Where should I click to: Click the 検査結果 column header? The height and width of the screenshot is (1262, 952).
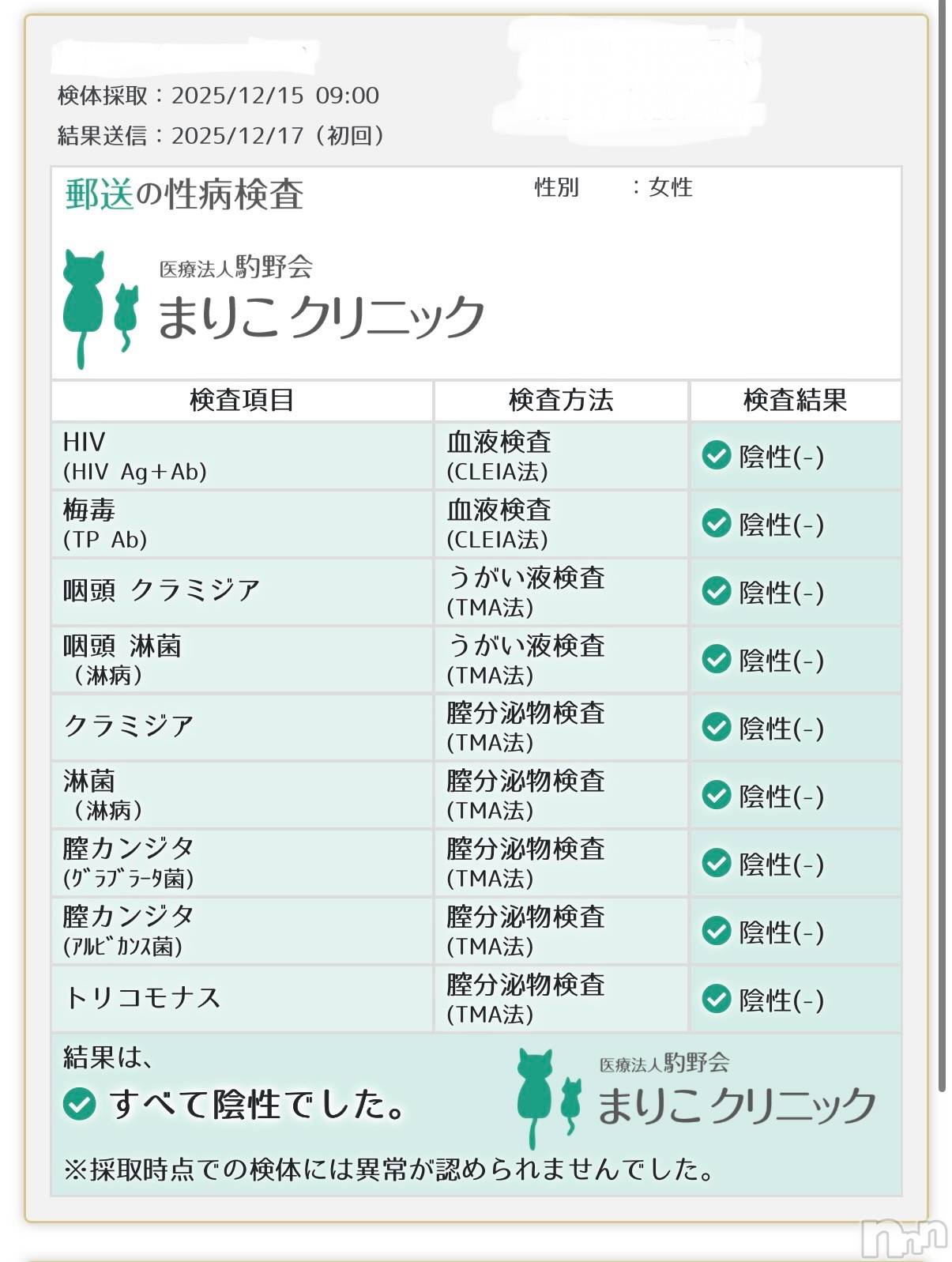tap(796, 401)
